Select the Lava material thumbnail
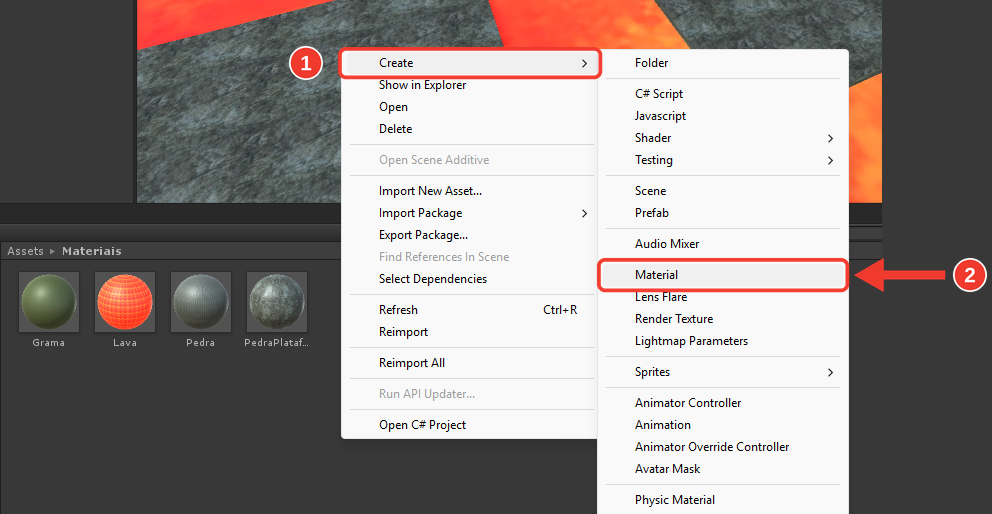 tap(125, 302)
